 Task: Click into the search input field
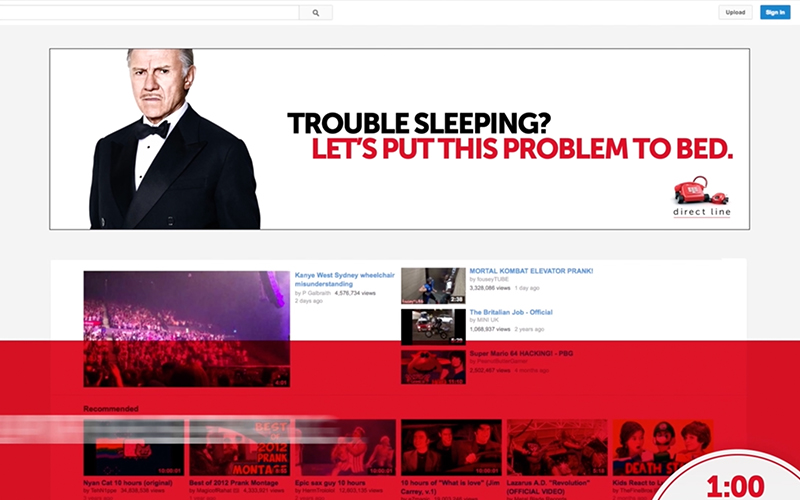pos(149,13)
